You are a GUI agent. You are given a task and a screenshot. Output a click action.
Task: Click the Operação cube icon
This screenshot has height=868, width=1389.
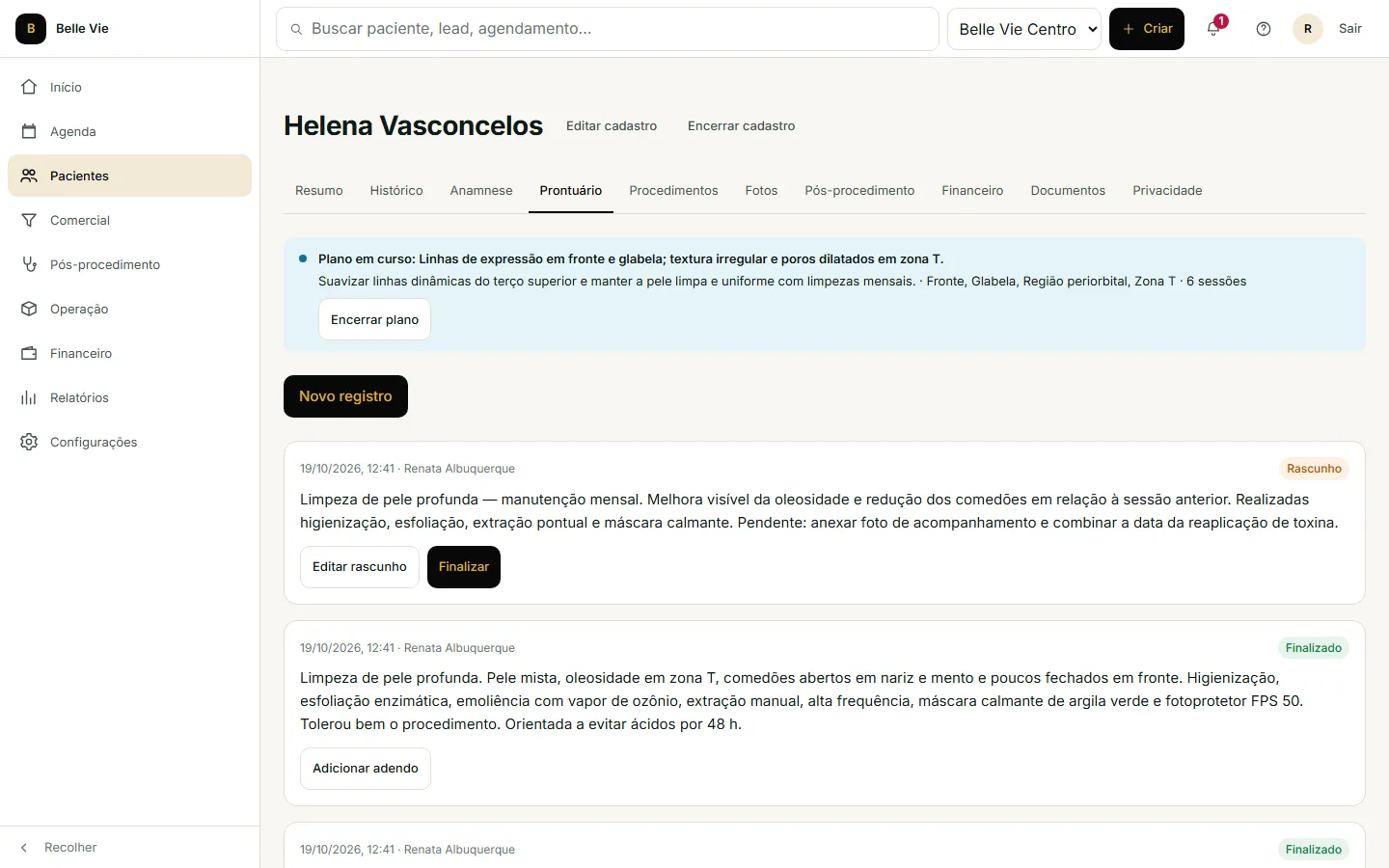29,309
